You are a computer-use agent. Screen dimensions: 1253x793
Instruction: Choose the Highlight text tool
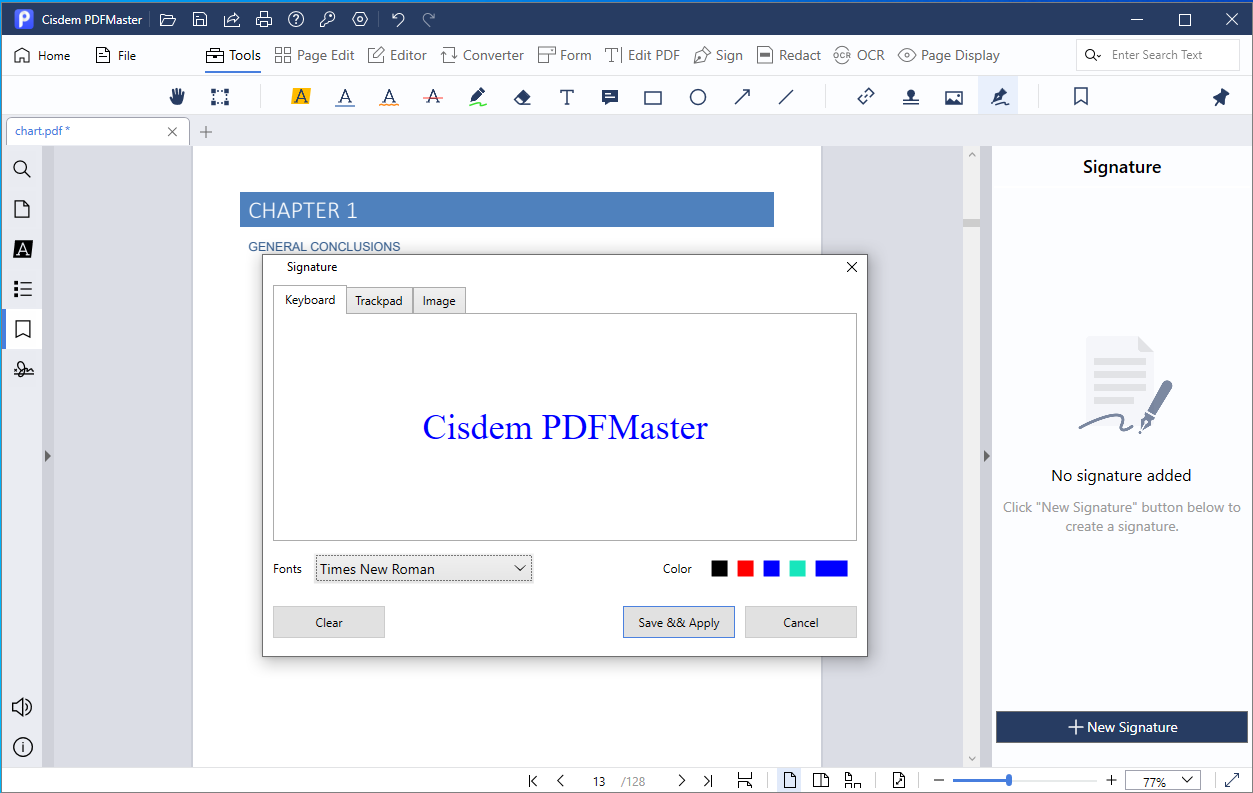tap(301, 97)
